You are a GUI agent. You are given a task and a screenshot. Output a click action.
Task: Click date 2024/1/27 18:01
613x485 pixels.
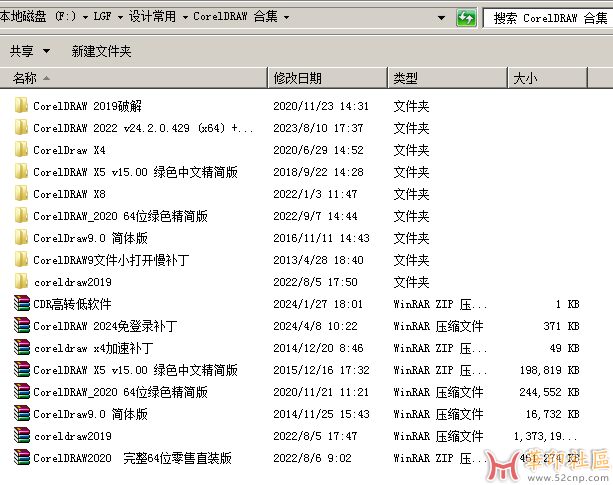pyautogui.click(x=318, y=304)
